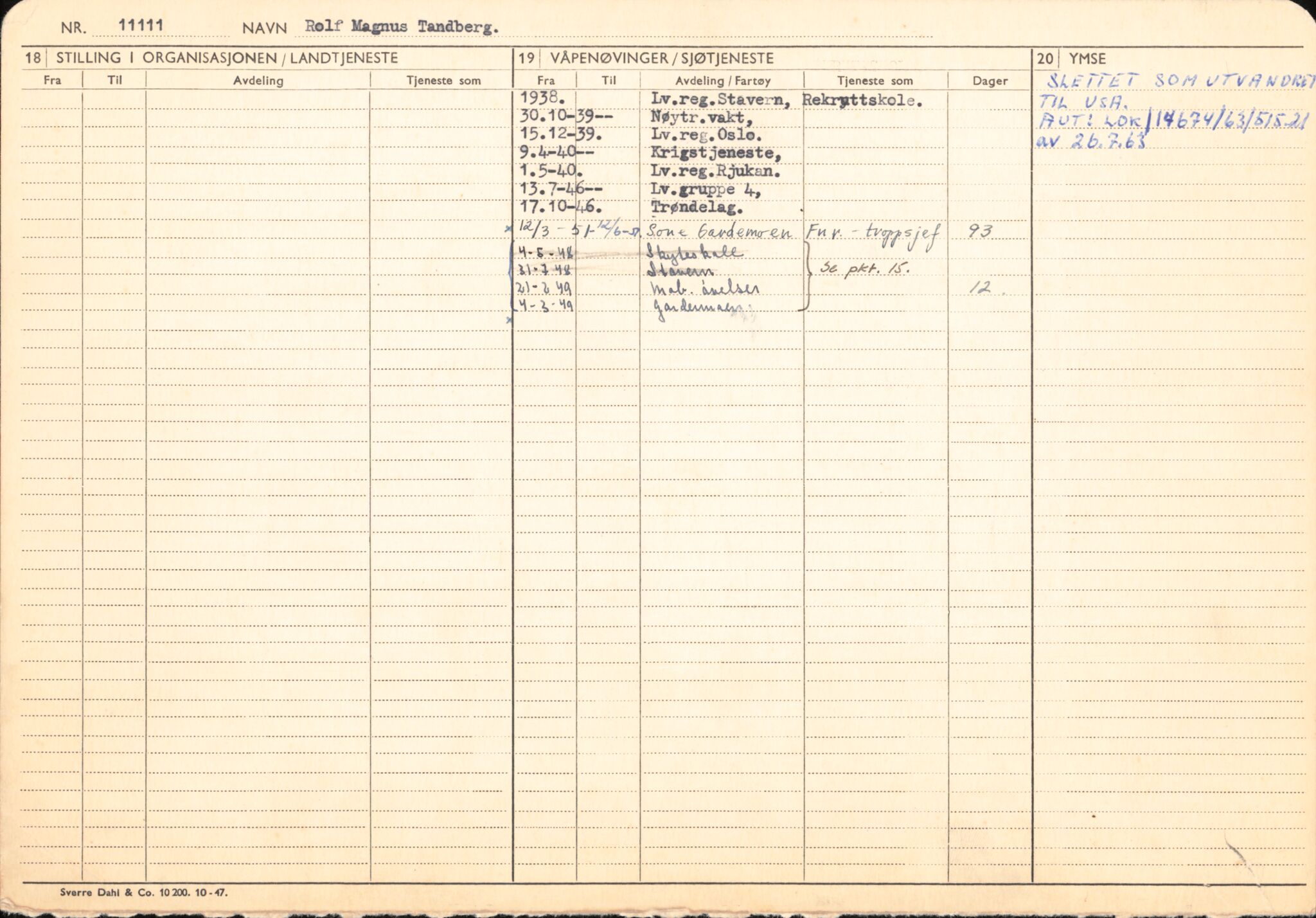
Task: Click the 'Avdeling' column header in section 18
Action: 258,80
